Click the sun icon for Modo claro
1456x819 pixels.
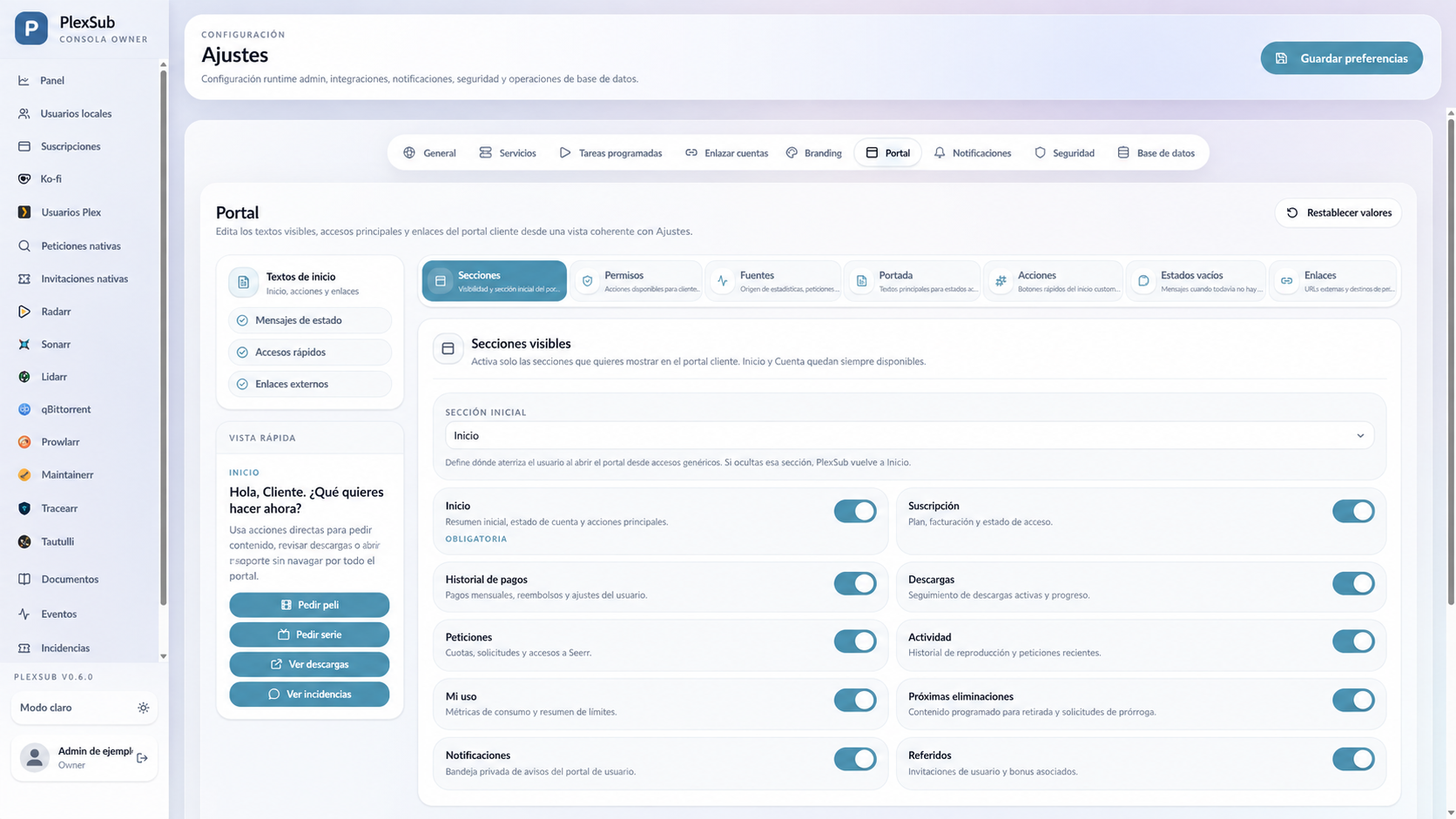click(144, 708)
